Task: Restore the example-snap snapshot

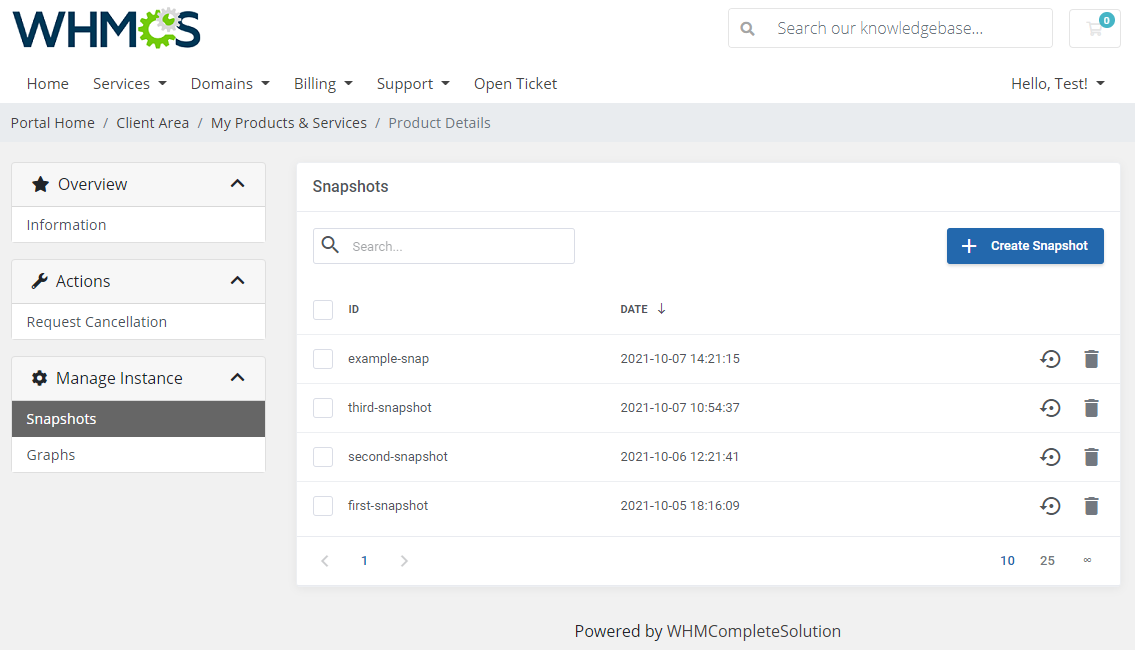Action: point(1050,358)
